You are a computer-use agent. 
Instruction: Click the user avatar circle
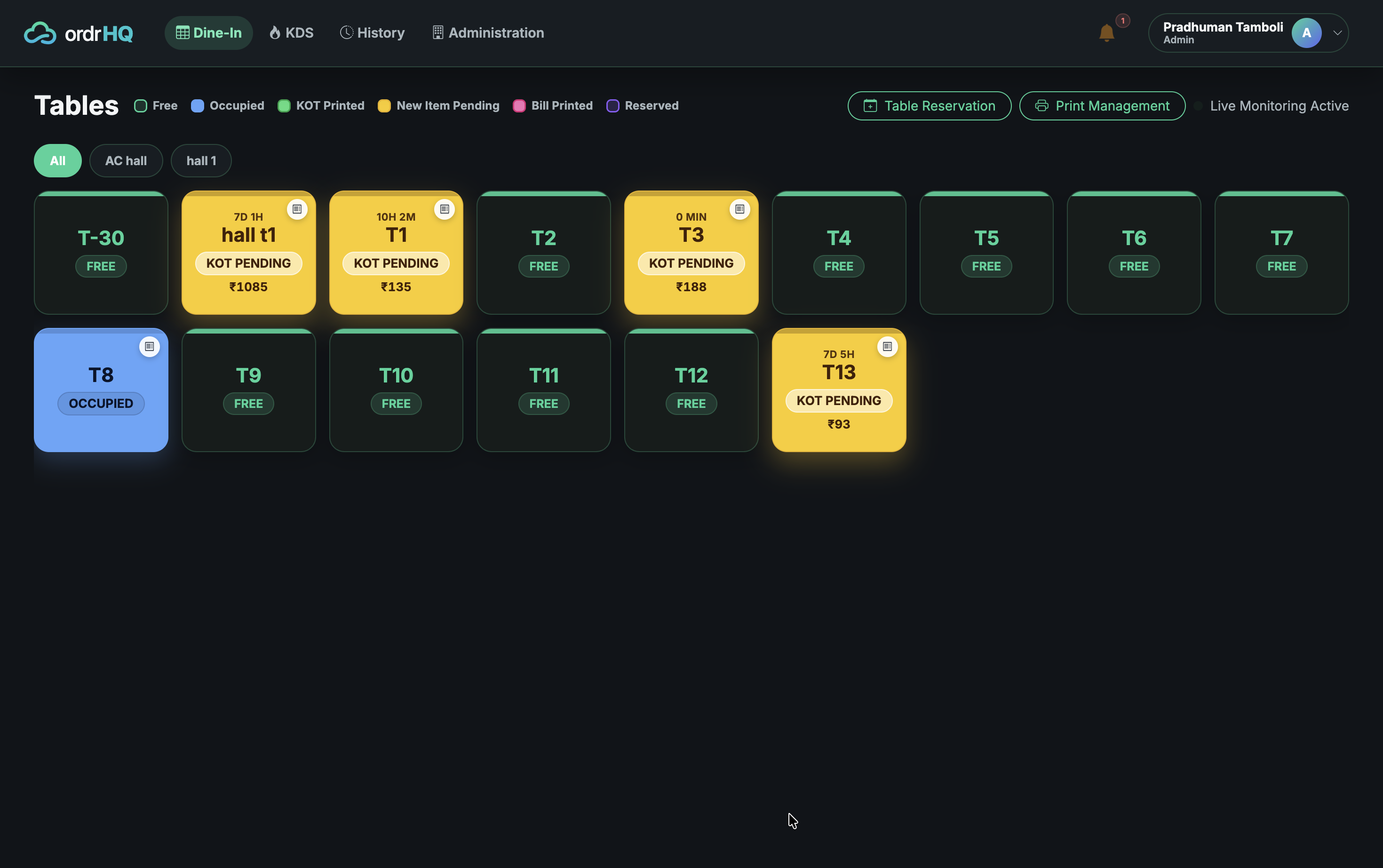(1307, 33)
